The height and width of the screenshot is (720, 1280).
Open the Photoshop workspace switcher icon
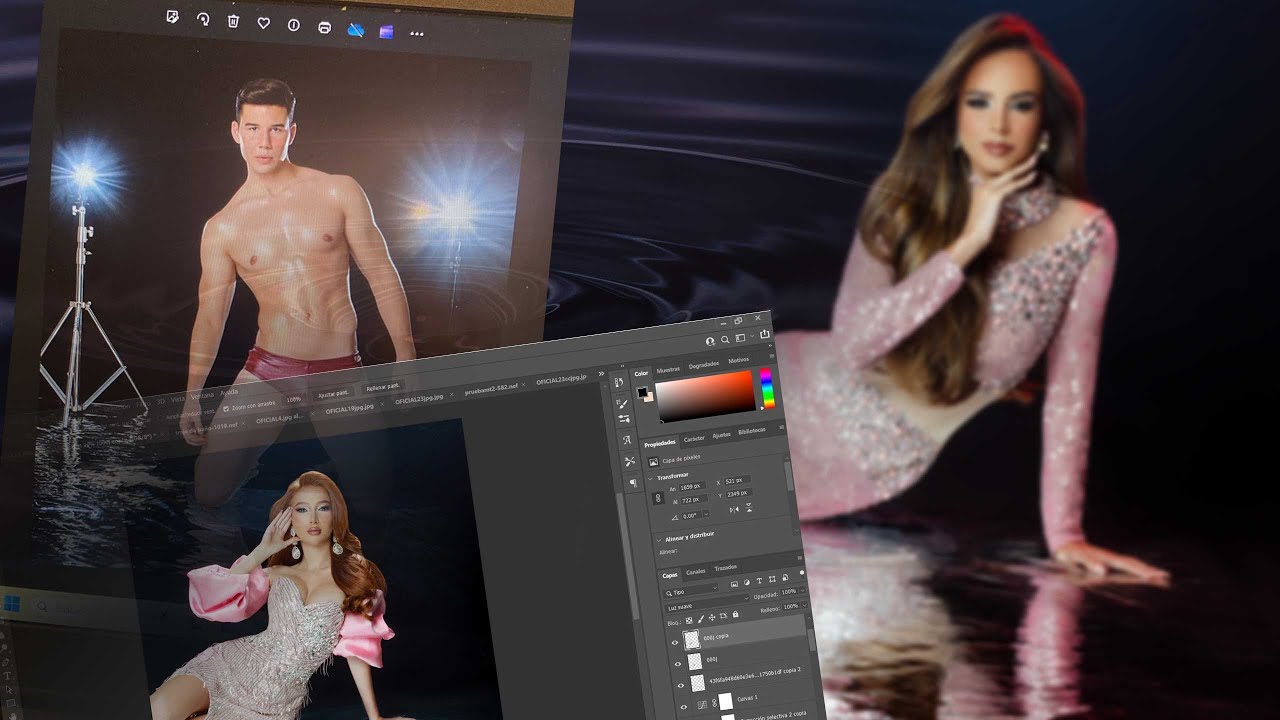pos(740,338)
